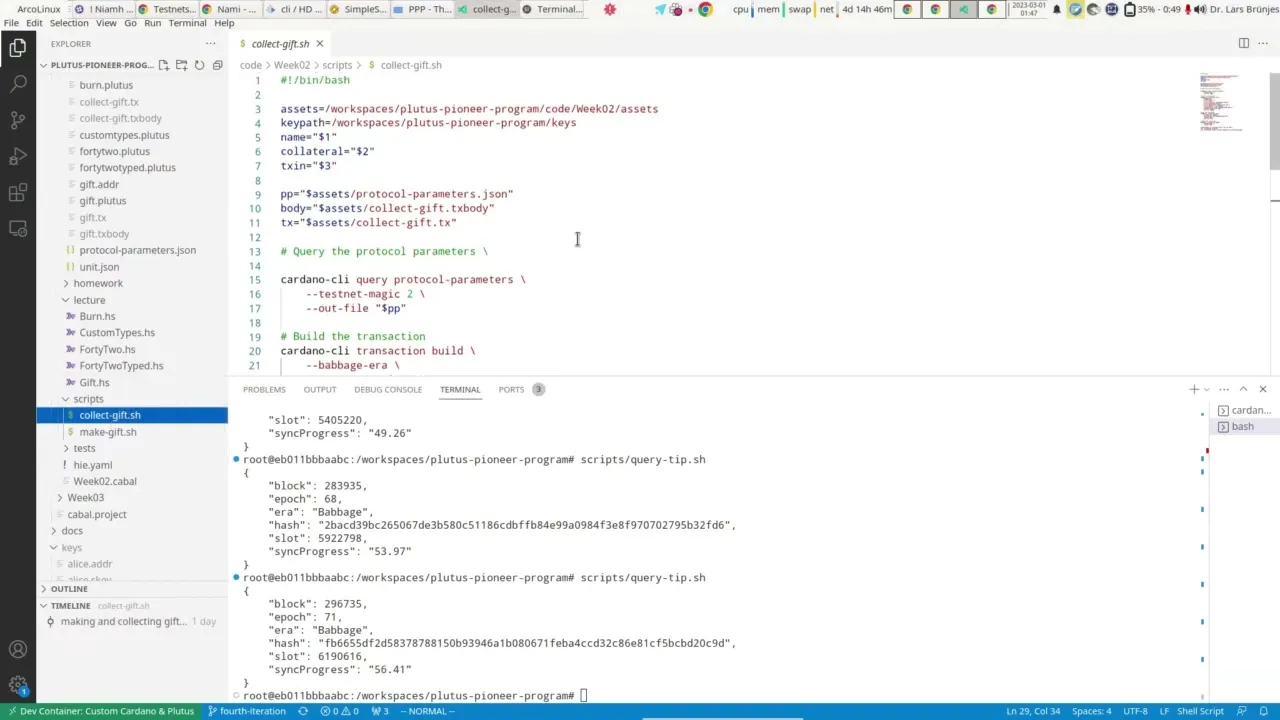Select the Run and Debug icon
Screen dimensions: 1280x720
[x=17, y=157]
